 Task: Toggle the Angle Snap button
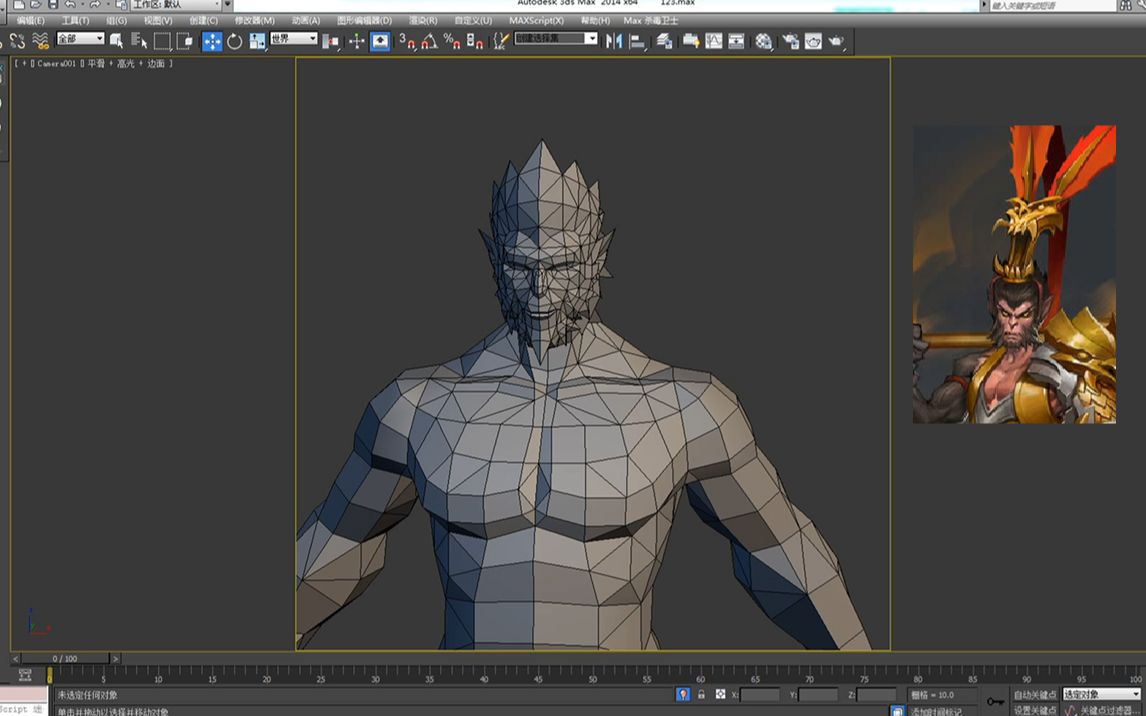[429, 41]
